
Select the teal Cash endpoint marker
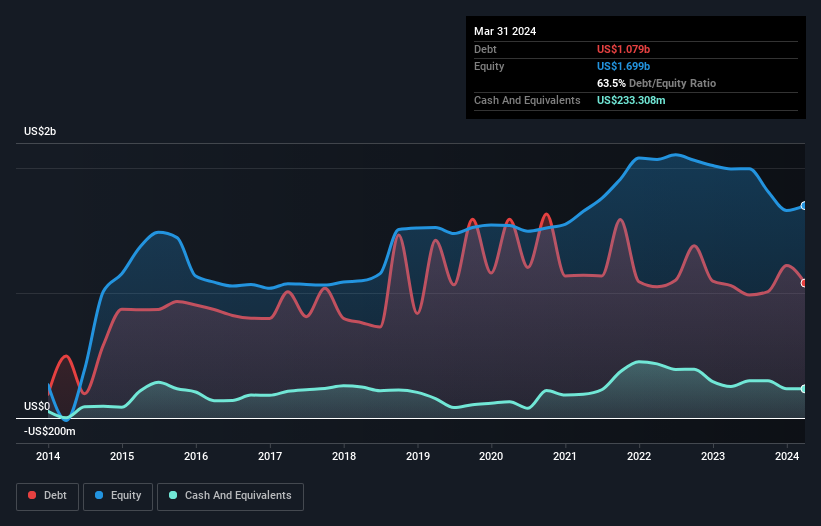(x=804, y=389)
